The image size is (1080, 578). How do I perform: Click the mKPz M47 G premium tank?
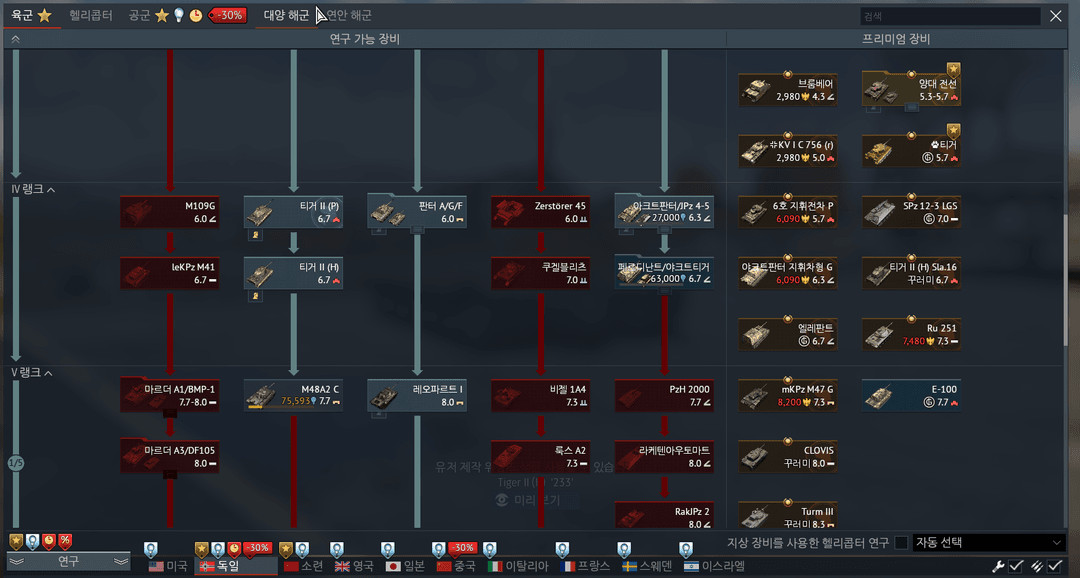pyautogui.click(x=787, y=395)
